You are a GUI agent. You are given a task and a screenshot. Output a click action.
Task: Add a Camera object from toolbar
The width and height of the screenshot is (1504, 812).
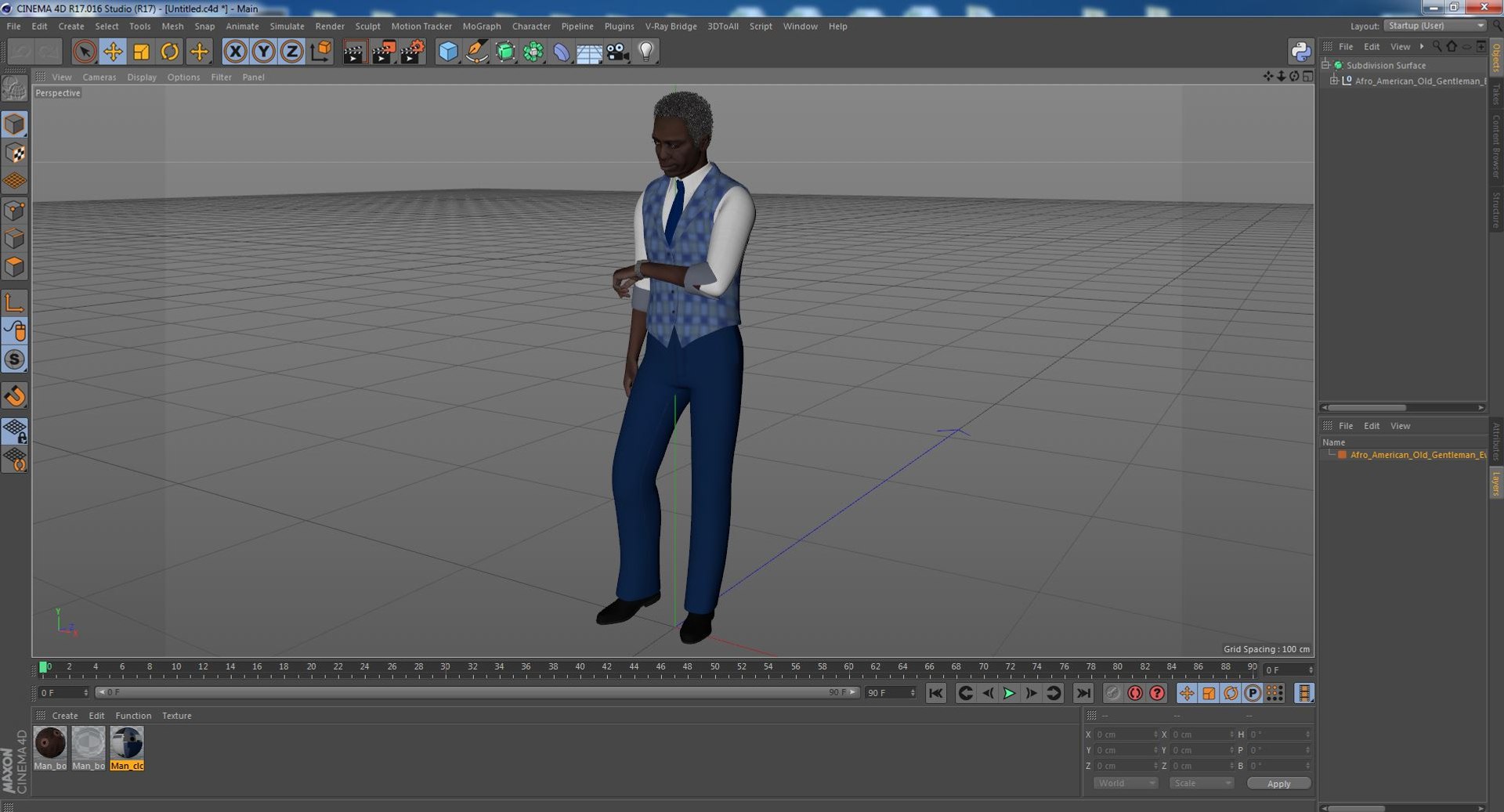pos(617,52)
